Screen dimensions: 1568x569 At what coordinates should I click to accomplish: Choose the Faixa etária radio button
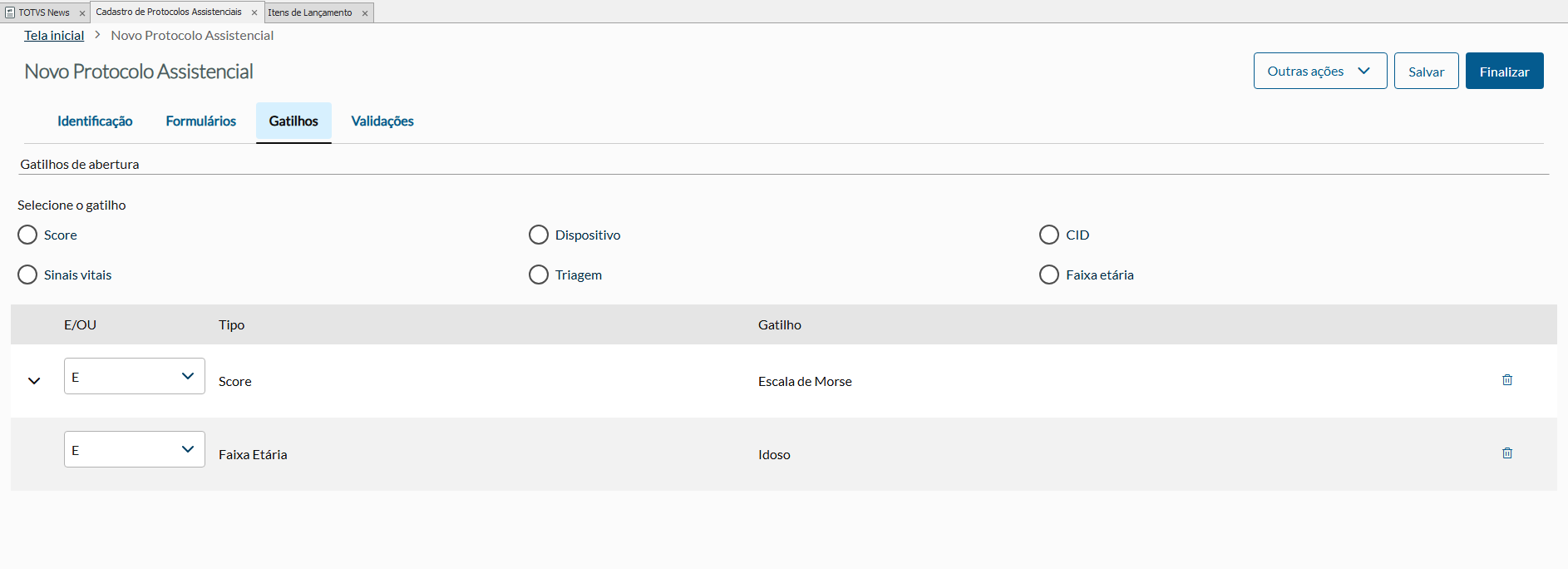[1049, 275]
